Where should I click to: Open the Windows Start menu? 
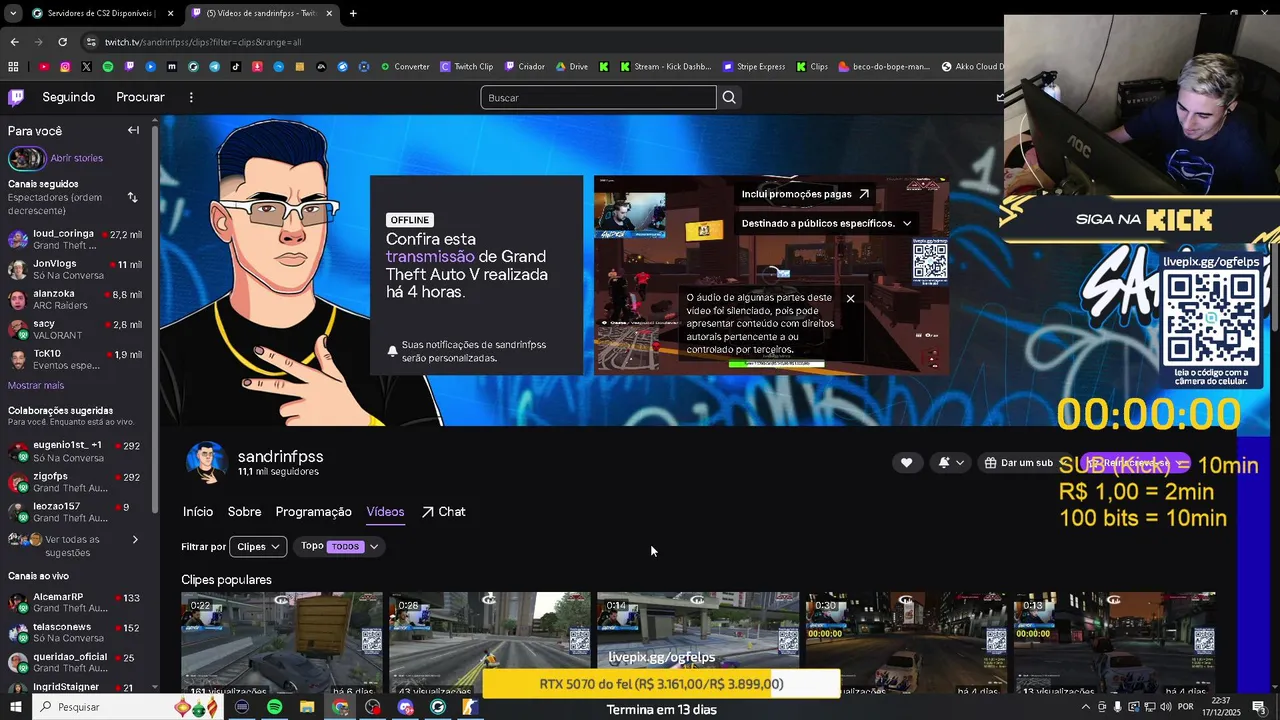(15, 707)
